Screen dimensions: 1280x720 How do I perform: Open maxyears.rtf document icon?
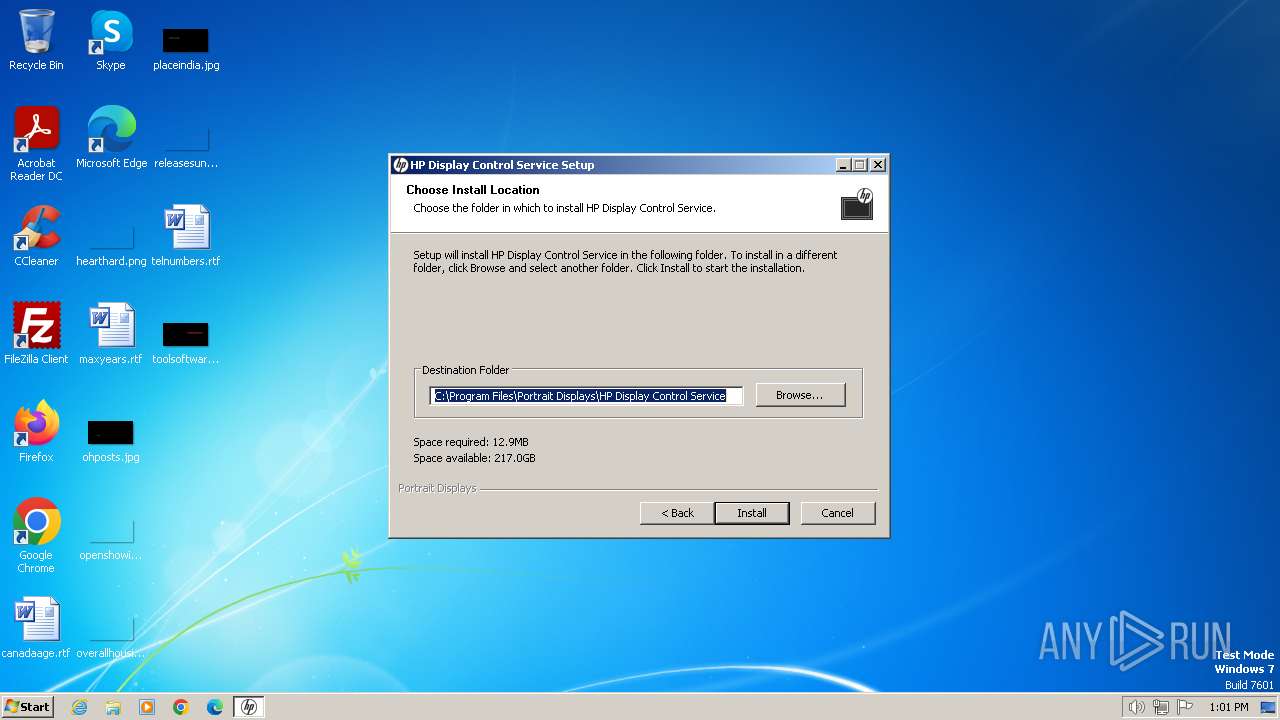pyautogui.click(x=111, y=333)
